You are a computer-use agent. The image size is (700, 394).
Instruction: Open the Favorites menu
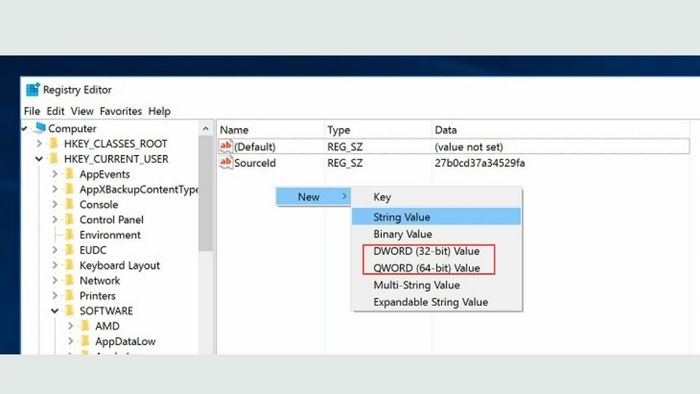click(x=121, y=111)
